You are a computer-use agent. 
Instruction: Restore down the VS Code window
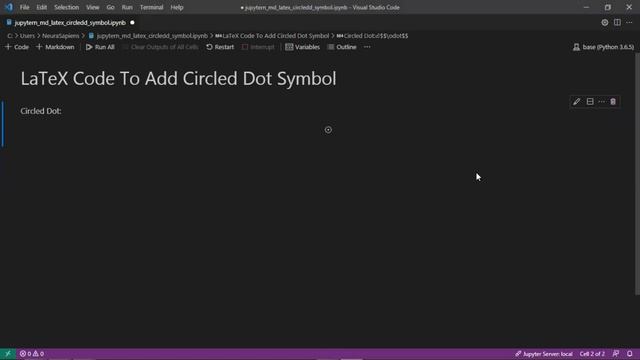tap(608, 7)
